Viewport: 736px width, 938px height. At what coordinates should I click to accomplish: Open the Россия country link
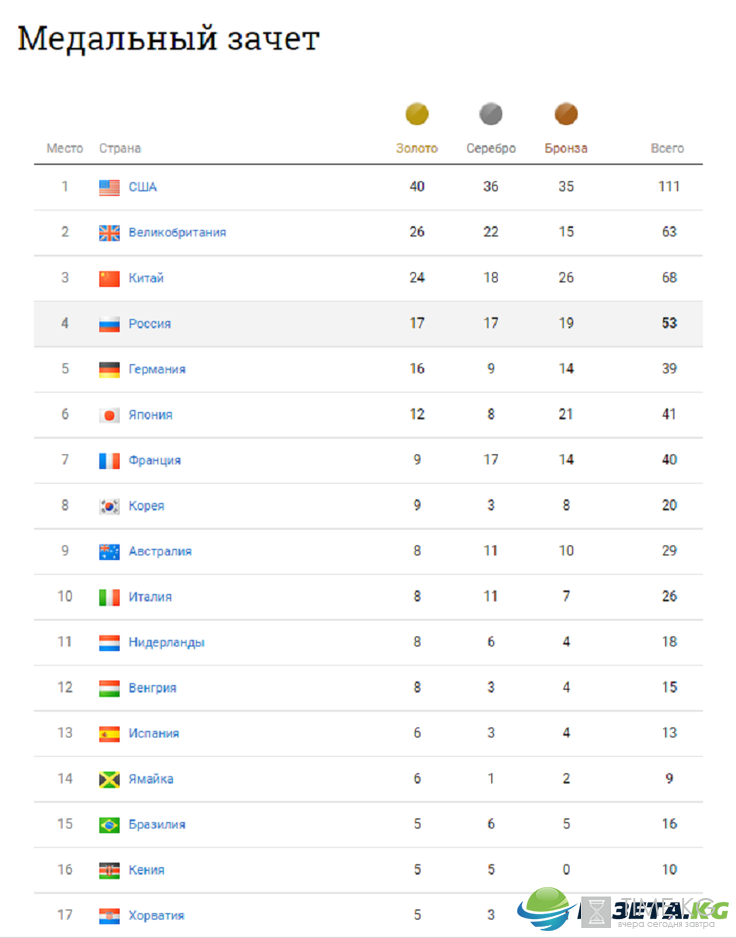(x=150, y=324)
